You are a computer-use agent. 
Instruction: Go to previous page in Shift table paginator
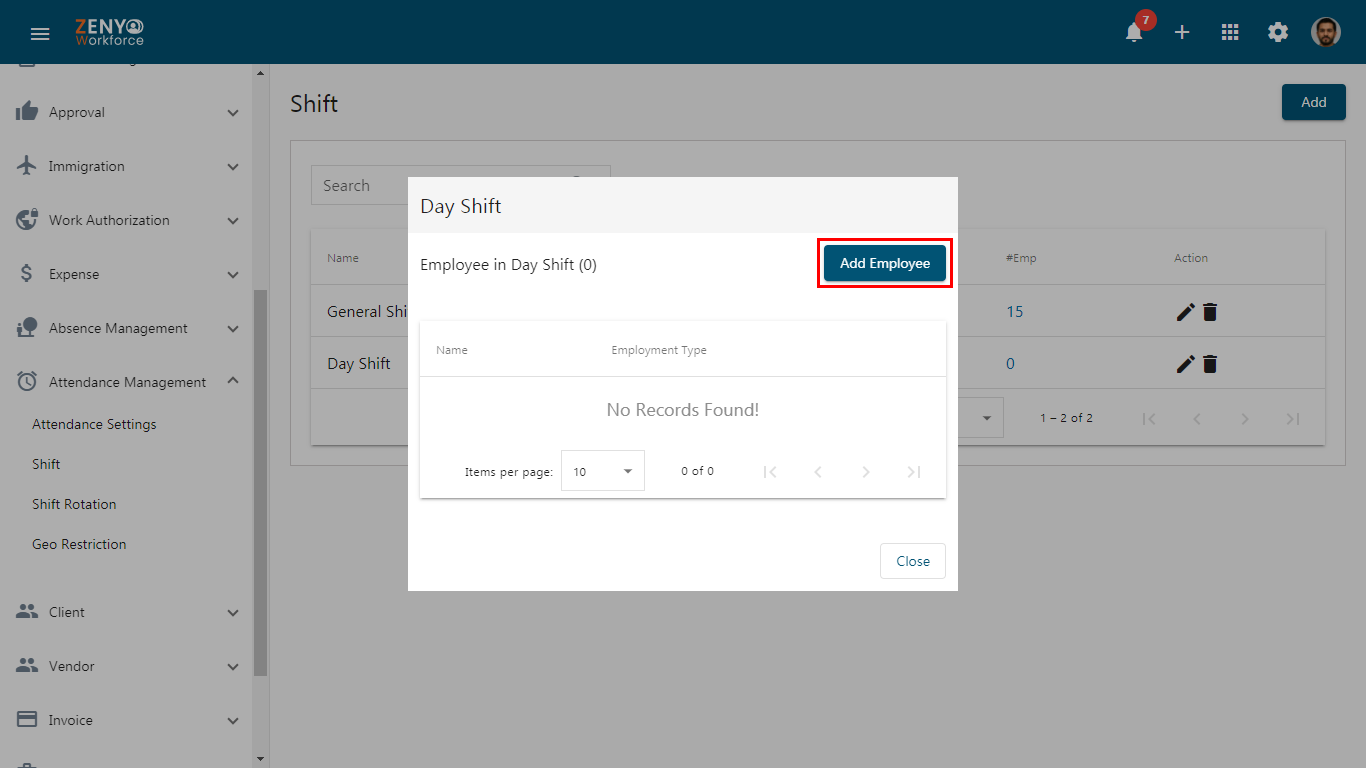pyautogui.click(x=1197, y=419)
